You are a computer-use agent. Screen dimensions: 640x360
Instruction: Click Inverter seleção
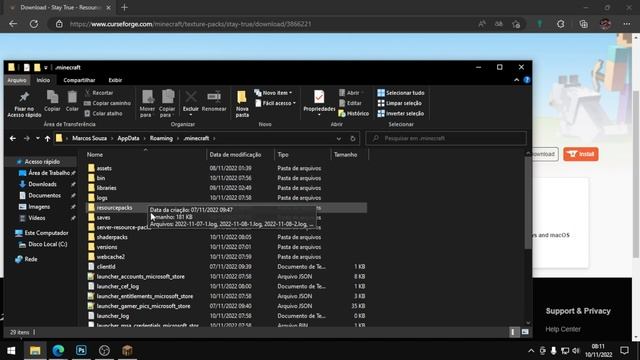(401, 113)
